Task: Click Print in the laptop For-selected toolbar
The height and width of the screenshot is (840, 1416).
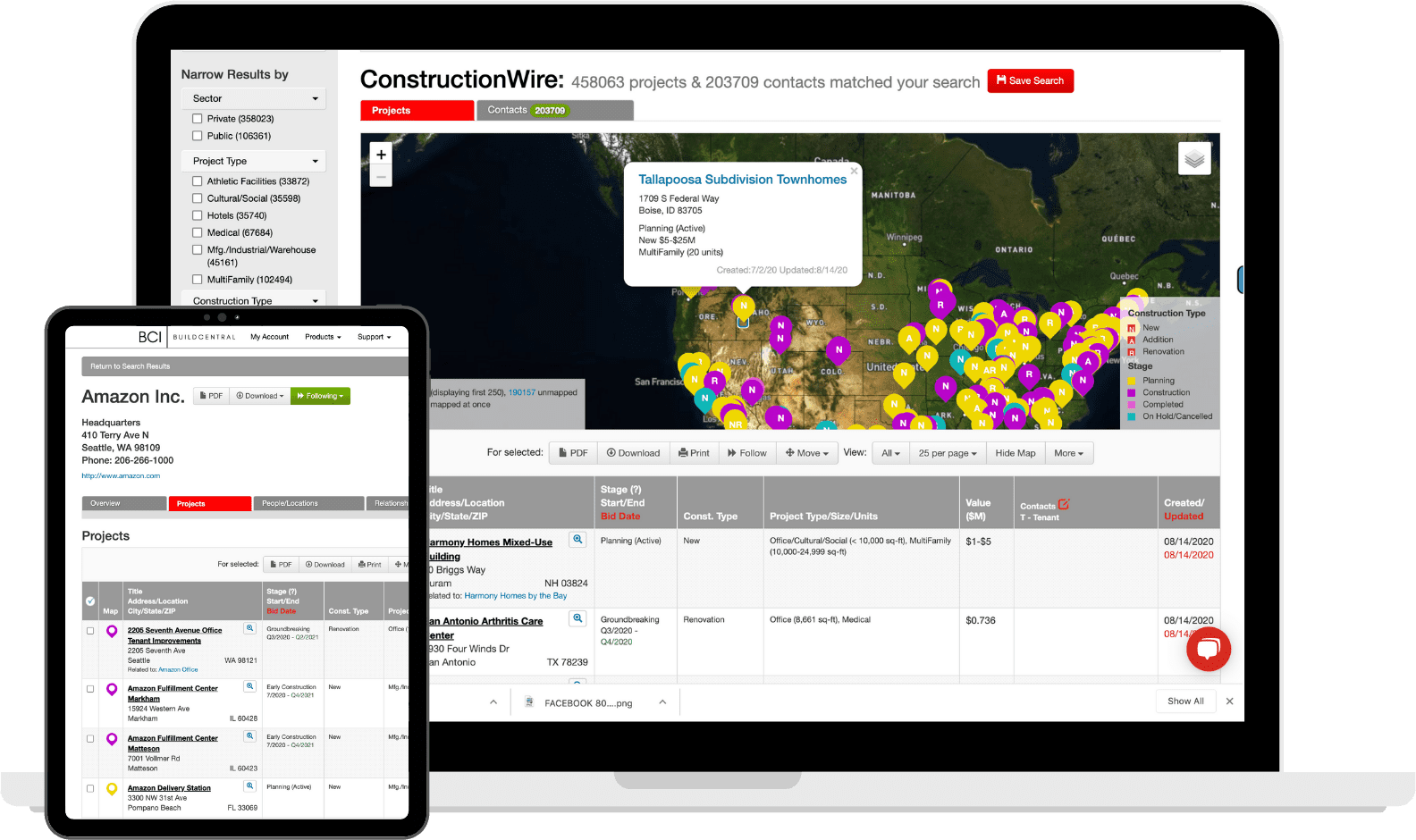Action: point(694,453)
